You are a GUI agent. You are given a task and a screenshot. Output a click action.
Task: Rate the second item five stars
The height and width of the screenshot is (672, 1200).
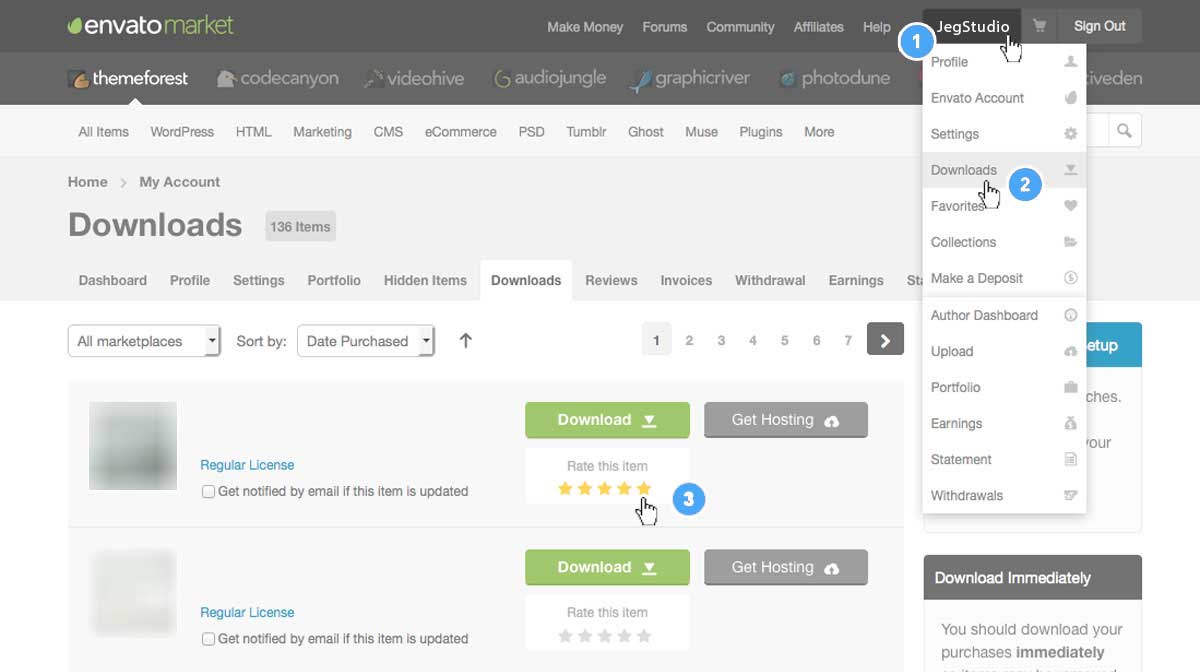click(x=644, y=636)
